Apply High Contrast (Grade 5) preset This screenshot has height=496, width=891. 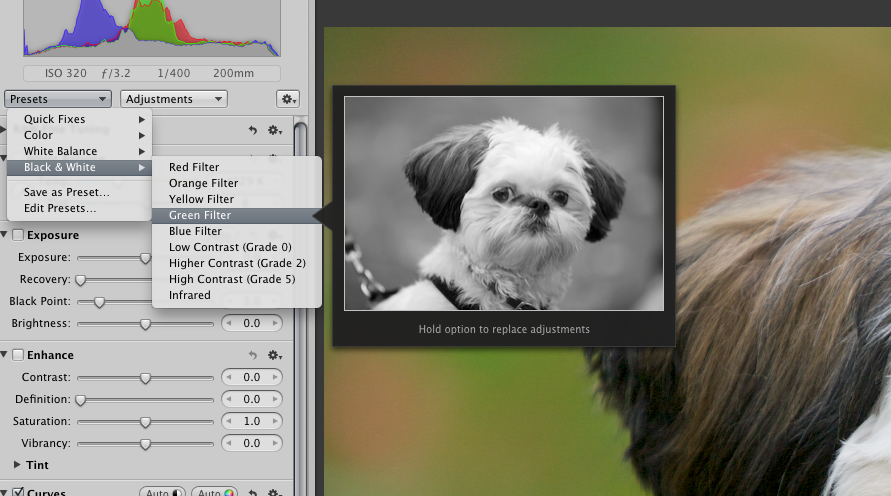click(x=236, y=279)
